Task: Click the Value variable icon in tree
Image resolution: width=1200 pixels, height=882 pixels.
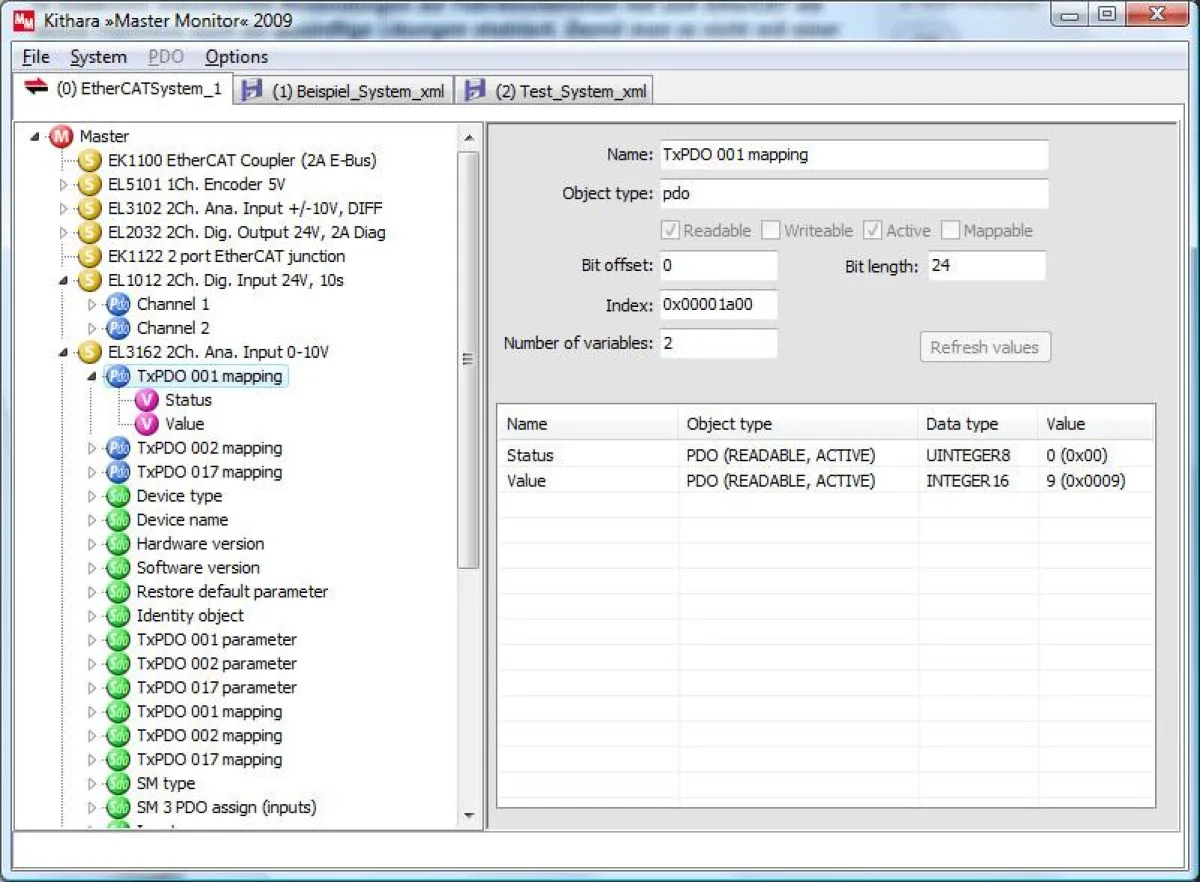Action: point(147,424)
